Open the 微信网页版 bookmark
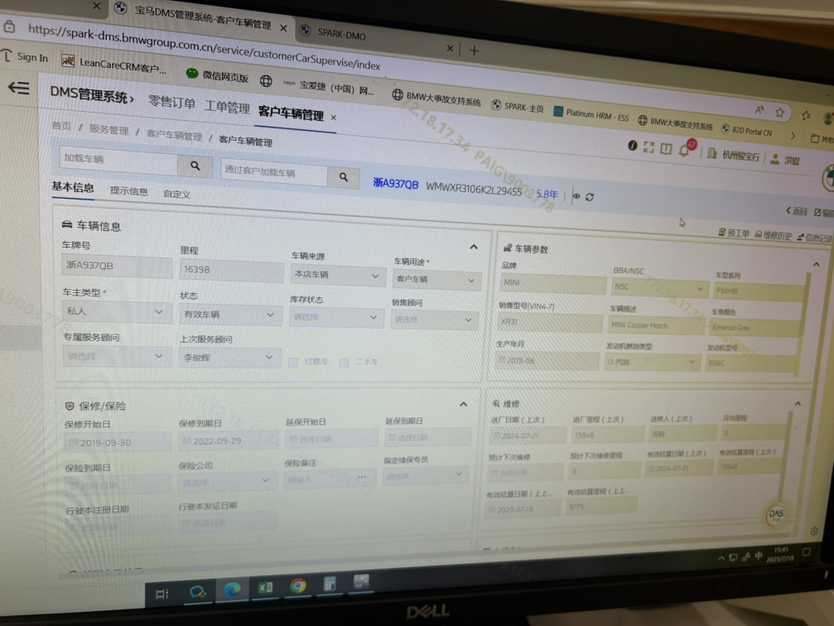This screenshot has width=834, height=626. tap(218, 76)
